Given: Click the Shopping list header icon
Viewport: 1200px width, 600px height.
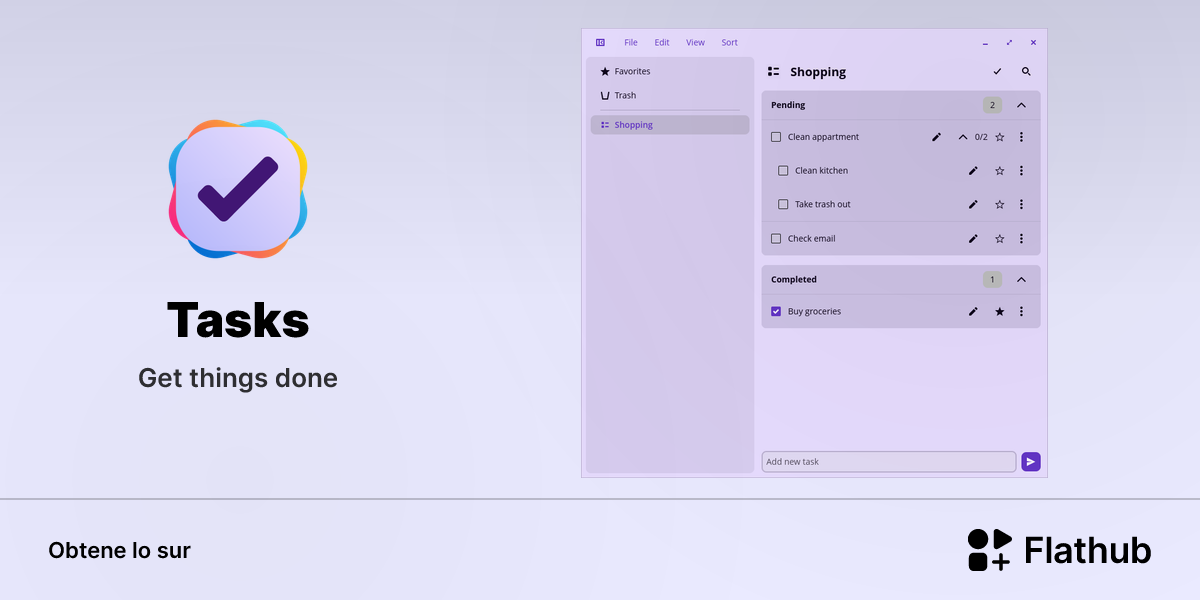Looking at the screenshot, I should point(773,72).
